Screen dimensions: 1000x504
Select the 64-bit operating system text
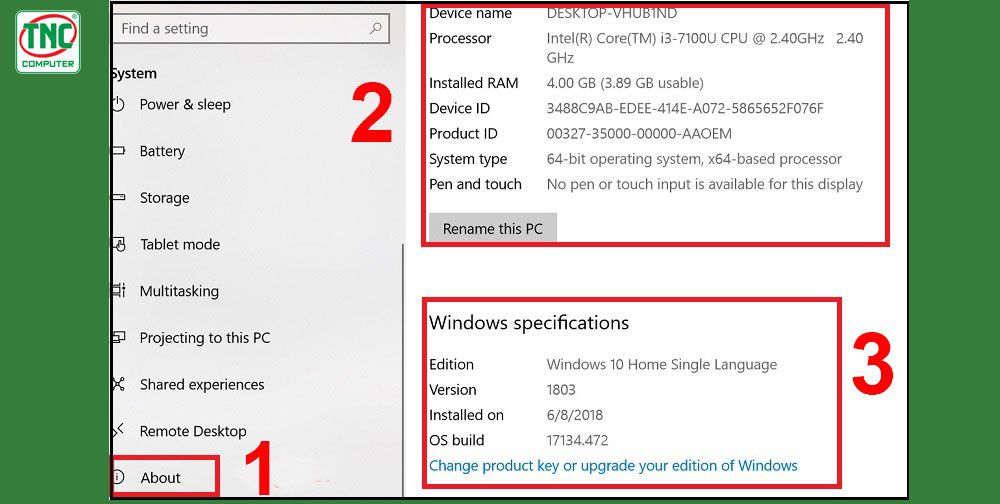(x=694, y=159)
